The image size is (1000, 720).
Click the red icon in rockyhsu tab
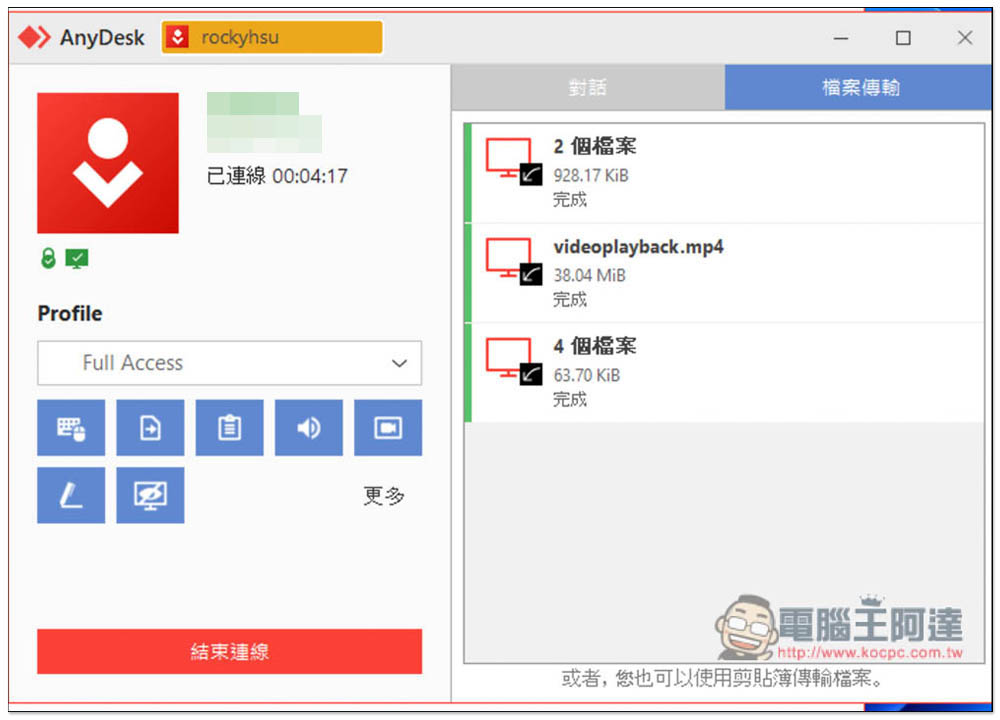tap(177, 37)
